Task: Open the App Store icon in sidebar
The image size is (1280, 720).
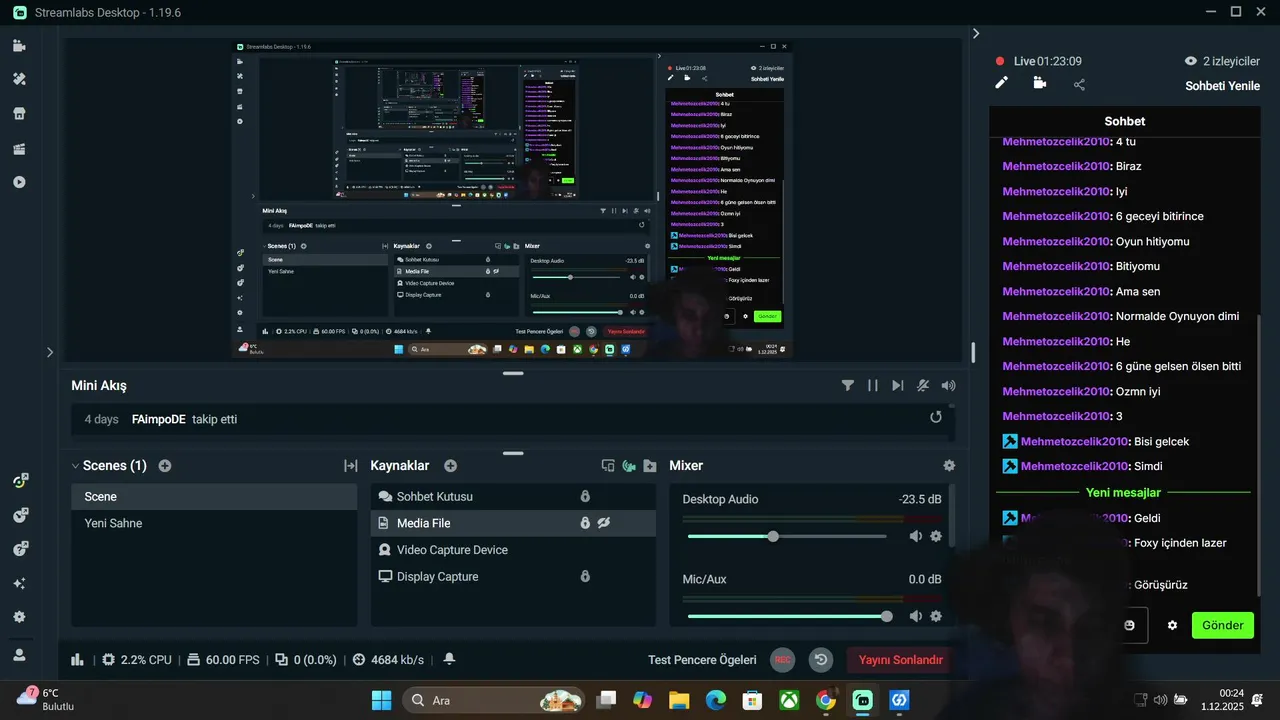Action: 19,114
